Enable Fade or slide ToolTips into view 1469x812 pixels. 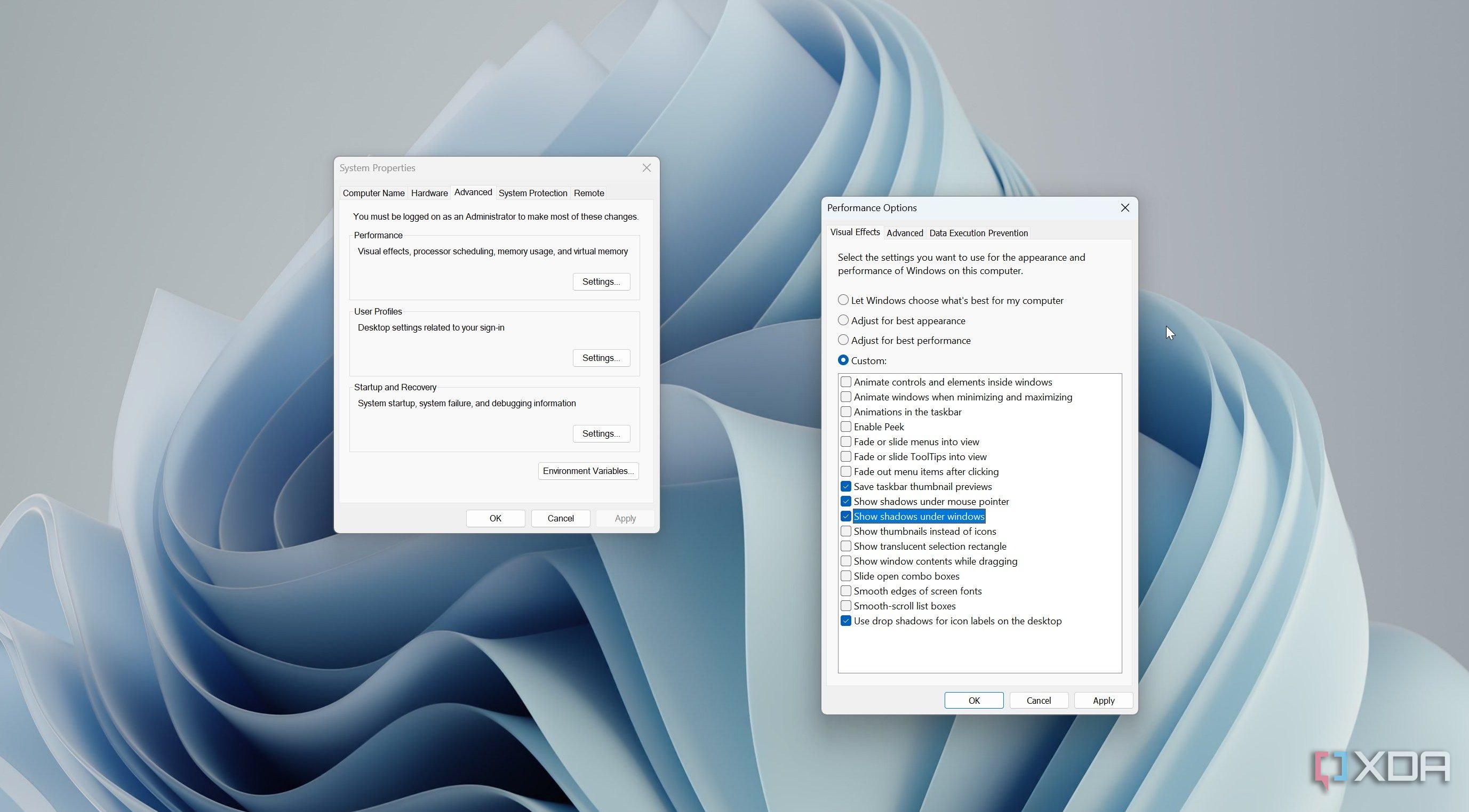click(845, 456)
